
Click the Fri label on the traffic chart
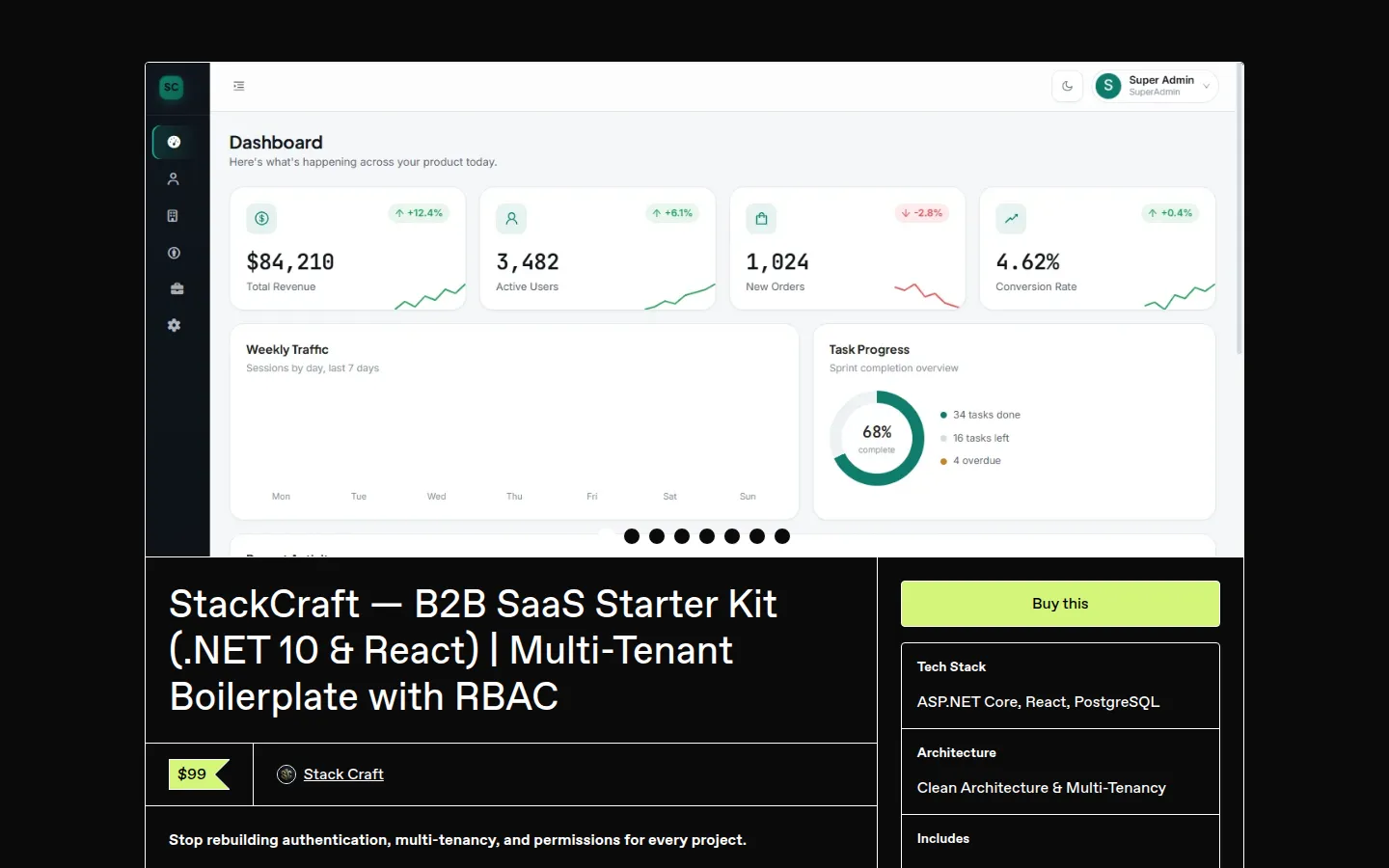click(592, 497)
